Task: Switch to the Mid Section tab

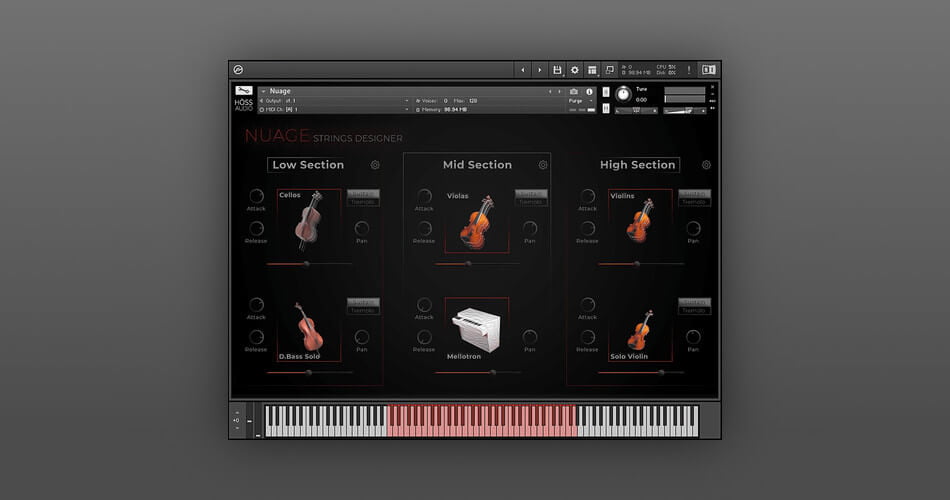Action: [477, 165]
